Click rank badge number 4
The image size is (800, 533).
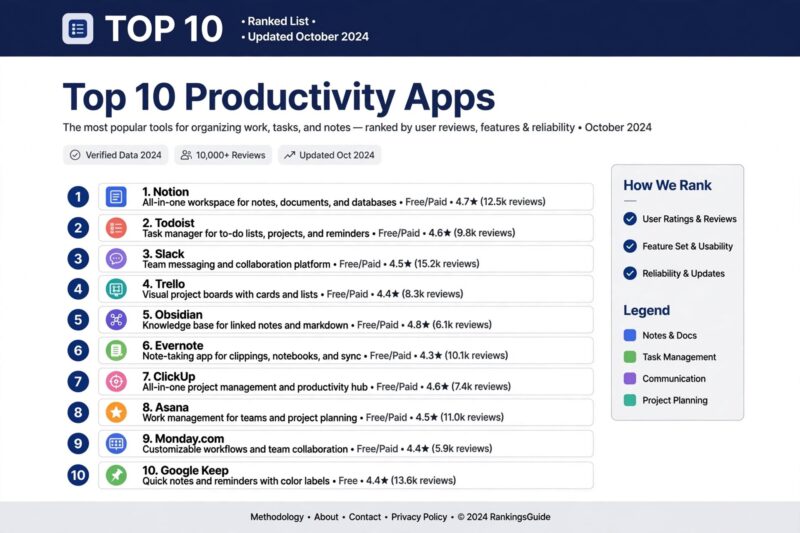[78, 289]
